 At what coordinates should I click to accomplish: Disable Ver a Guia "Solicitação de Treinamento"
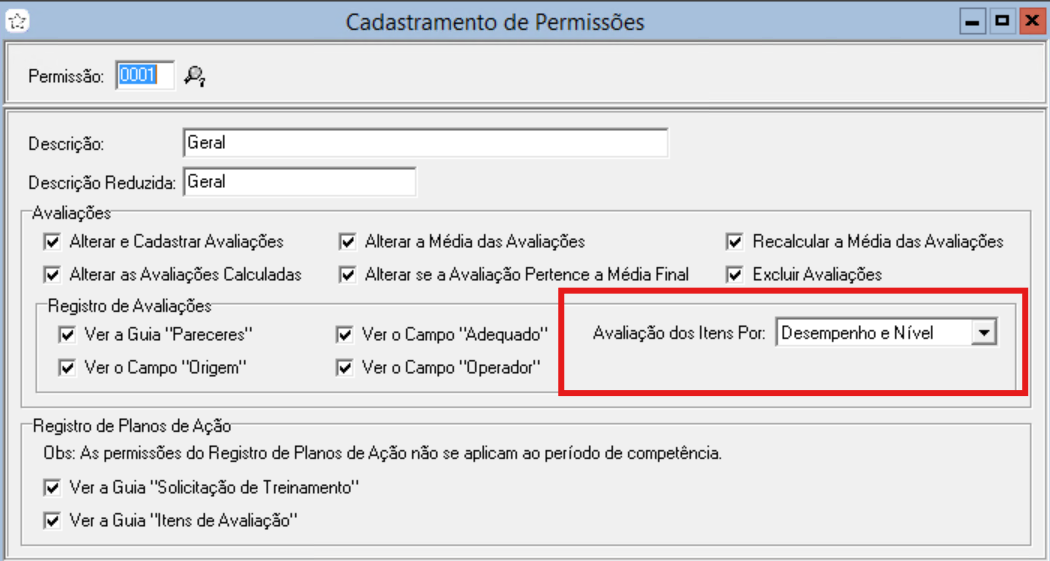pos(52,488)
